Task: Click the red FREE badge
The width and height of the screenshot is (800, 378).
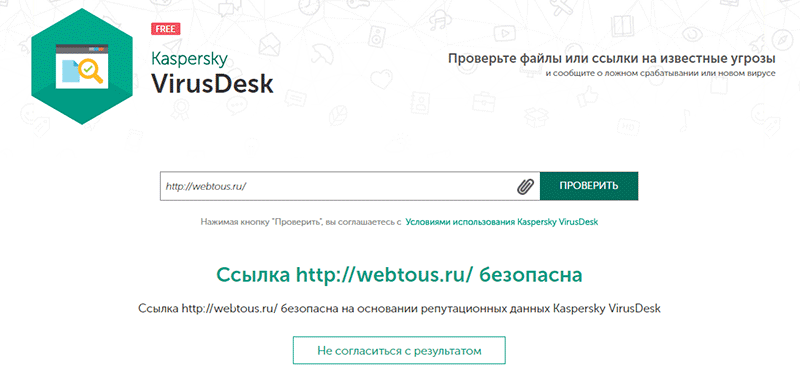Action: pos(165,29)
